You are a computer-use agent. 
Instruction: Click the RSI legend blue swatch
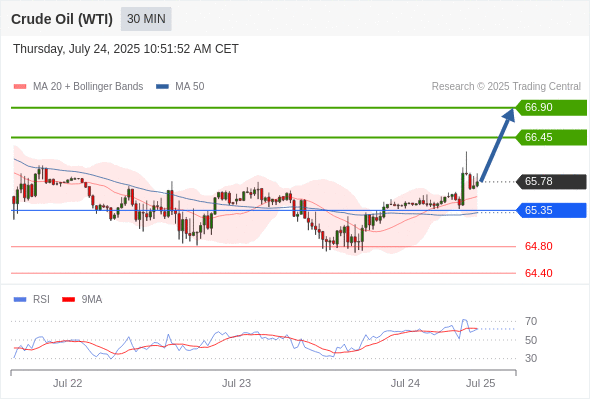coord(20,300)
